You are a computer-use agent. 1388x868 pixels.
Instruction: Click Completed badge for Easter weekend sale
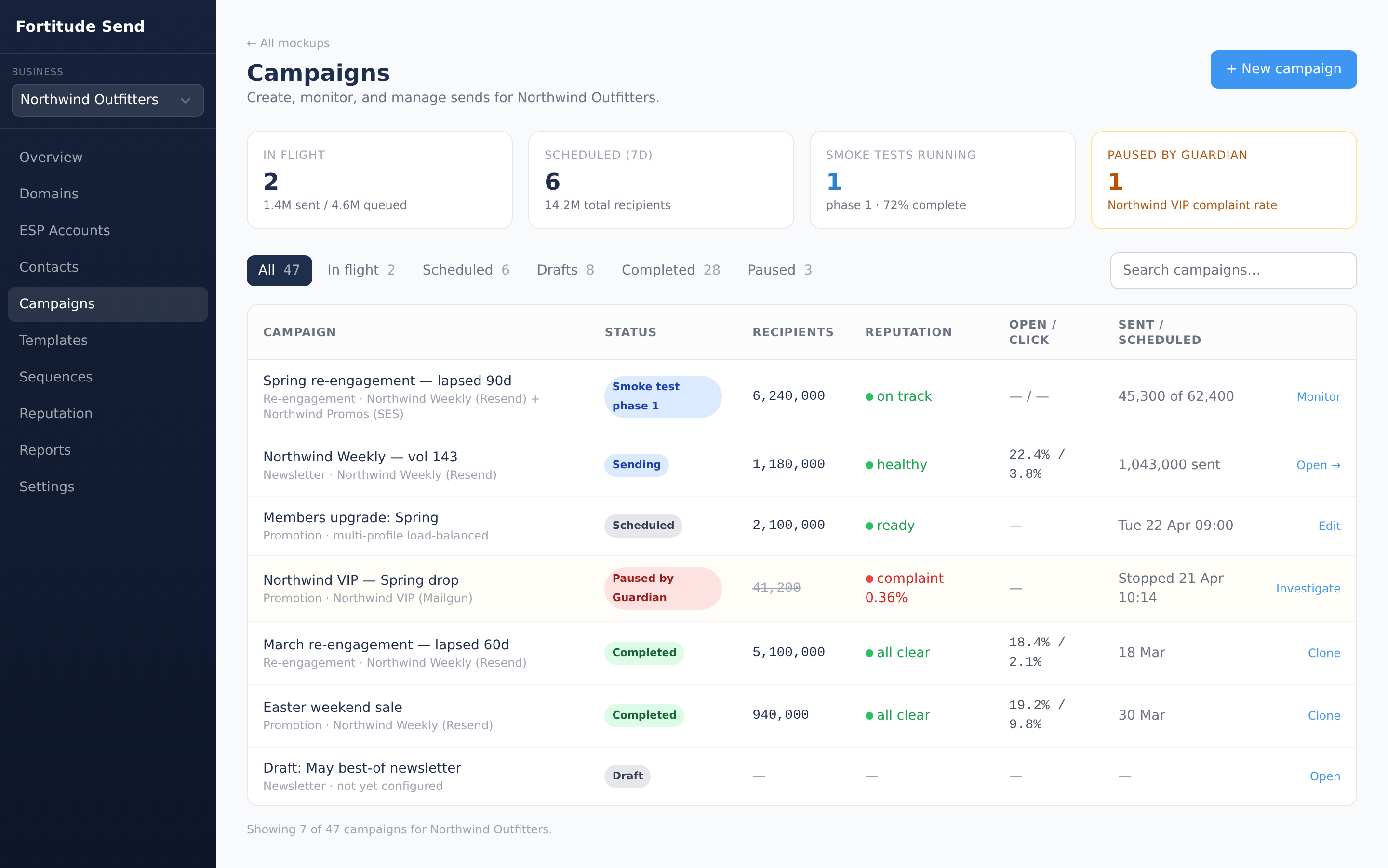(644, 715)
